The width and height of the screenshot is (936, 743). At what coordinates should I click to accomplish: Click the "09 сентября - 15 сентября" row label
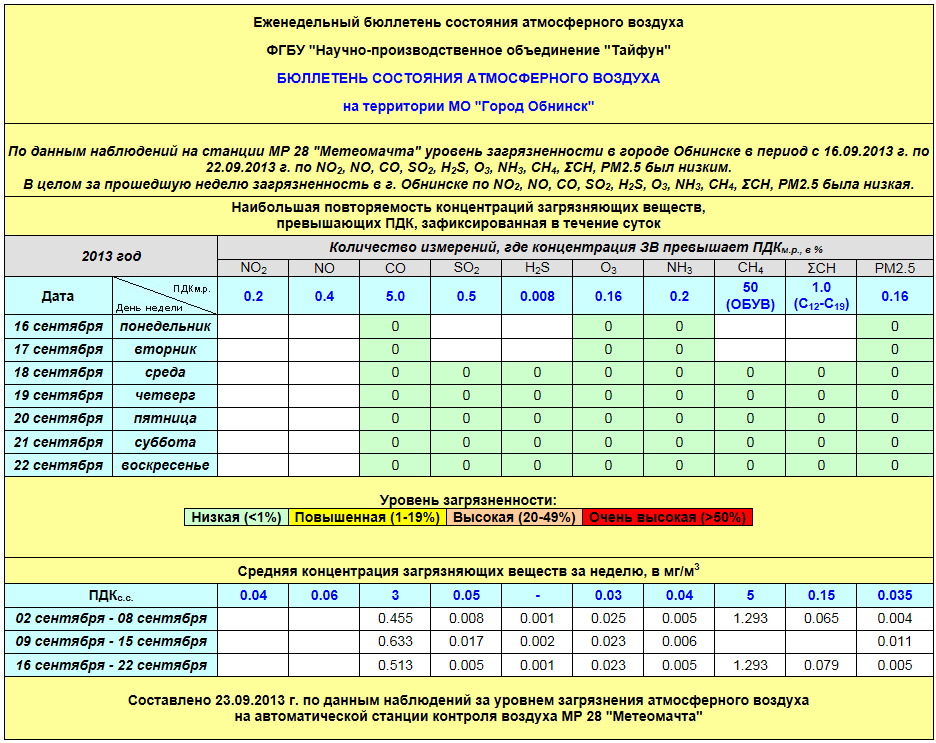click(x=111, y=641)
